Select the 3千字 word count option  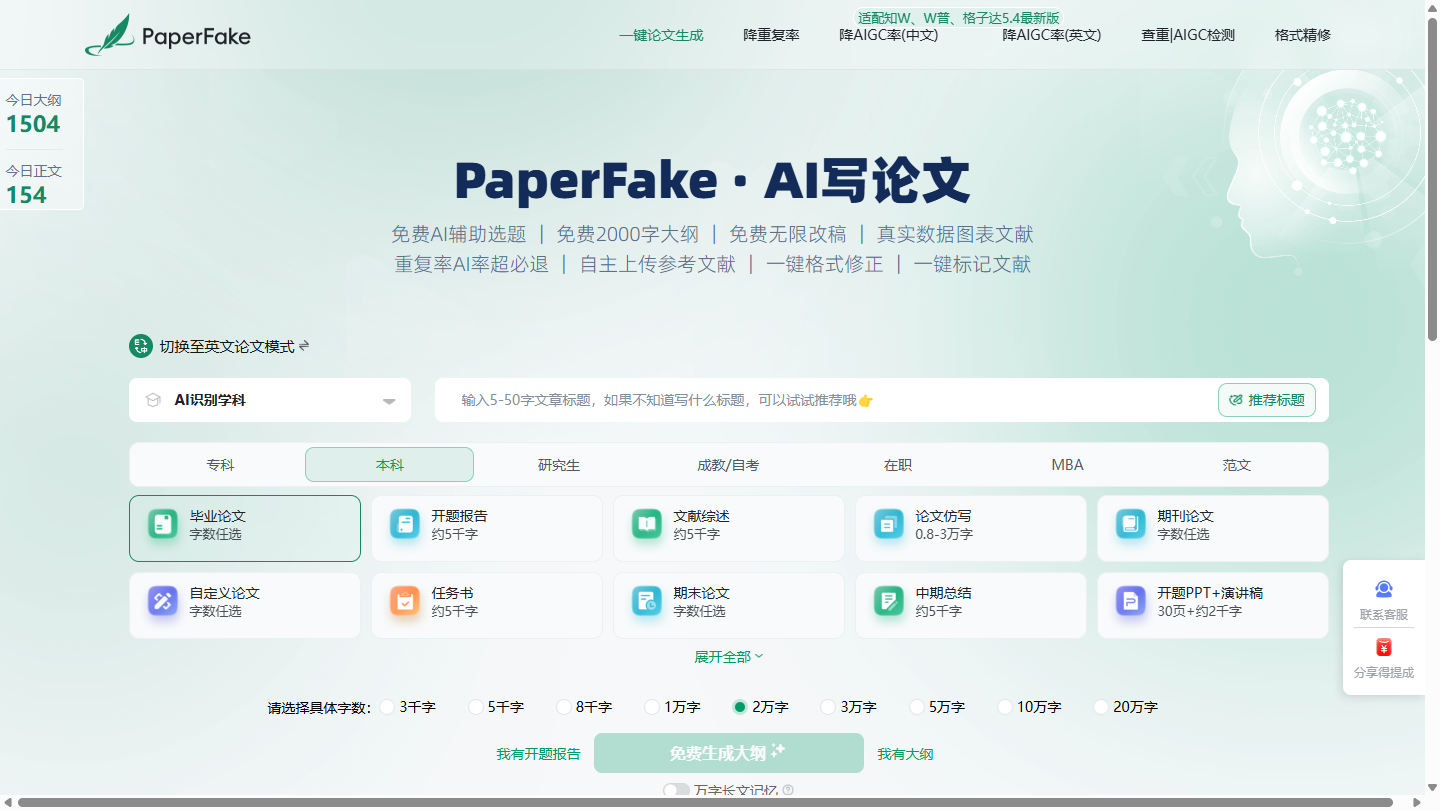coord(387,707)
